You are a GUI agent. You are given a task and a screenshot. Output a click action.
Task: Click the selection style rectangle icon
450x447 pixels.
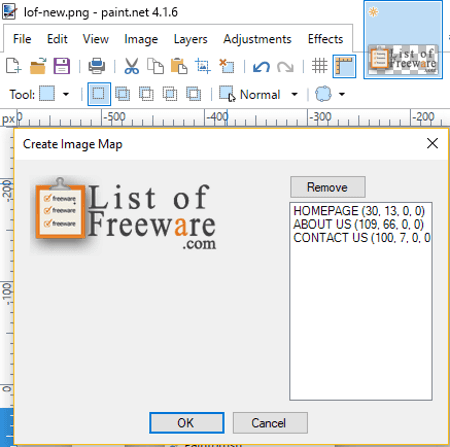click(227, 93)
